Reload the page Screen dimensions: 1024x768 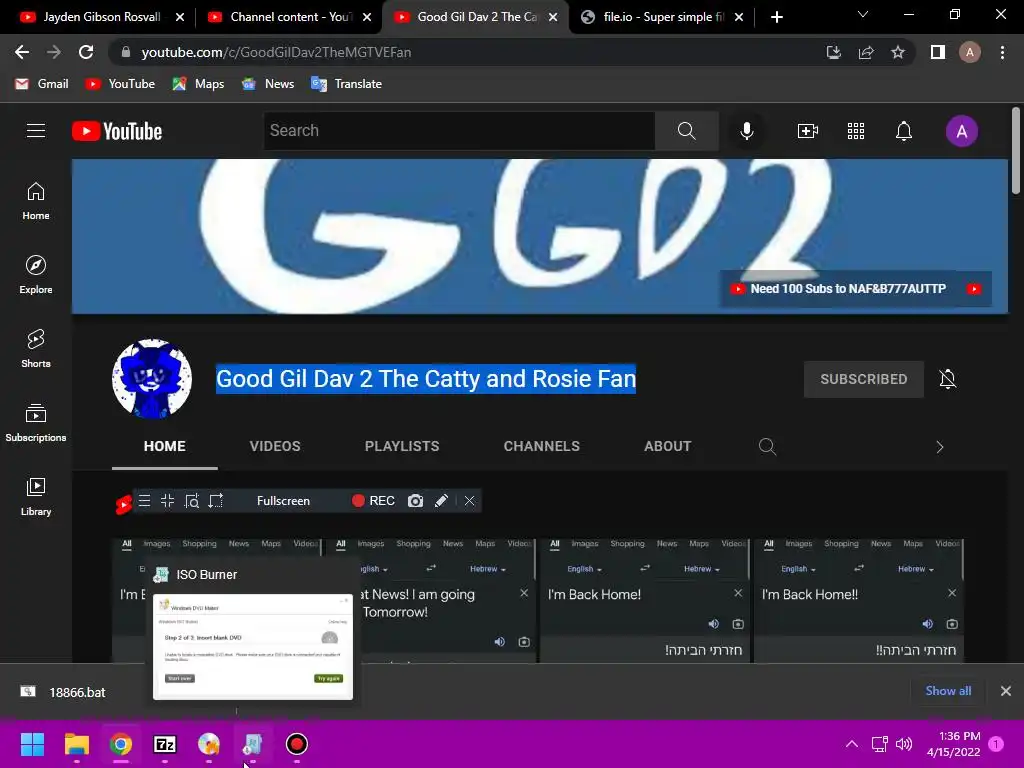click(86, 52)
